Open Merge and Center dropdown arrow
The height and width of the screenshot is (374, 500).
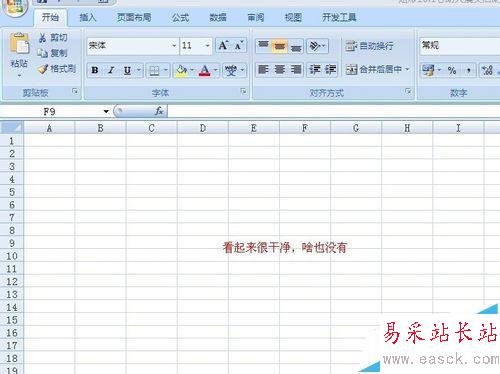[407, 69]
